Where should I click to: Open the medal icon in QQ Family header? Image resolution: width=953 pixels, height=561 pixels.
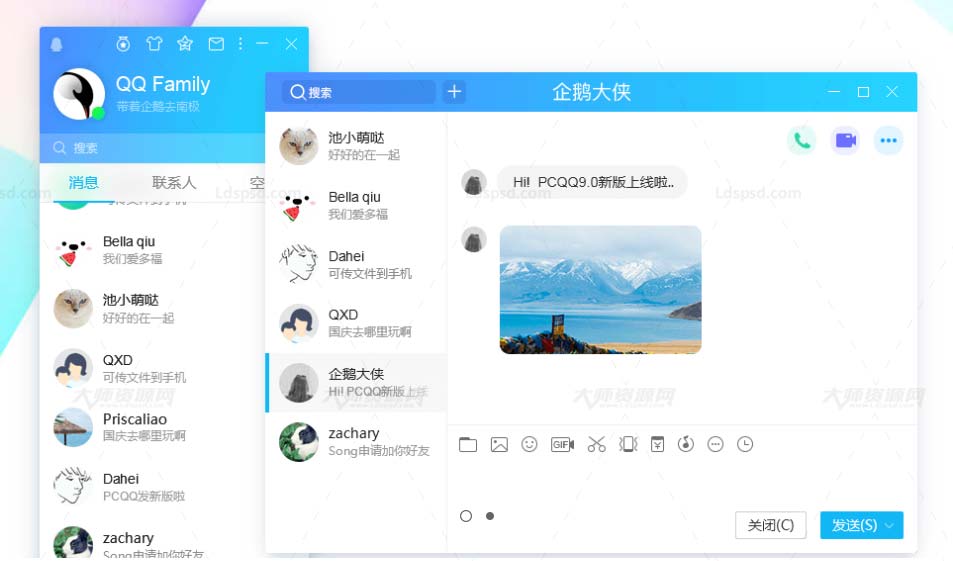click(123, 44)
